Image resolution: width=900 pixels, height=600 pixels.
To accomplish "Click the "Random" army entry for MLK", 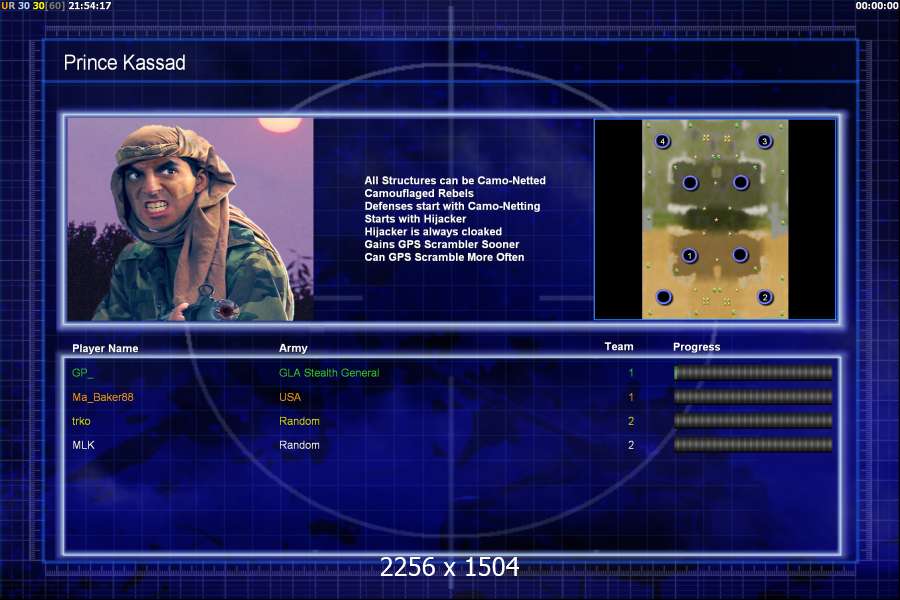I will 299,445.
